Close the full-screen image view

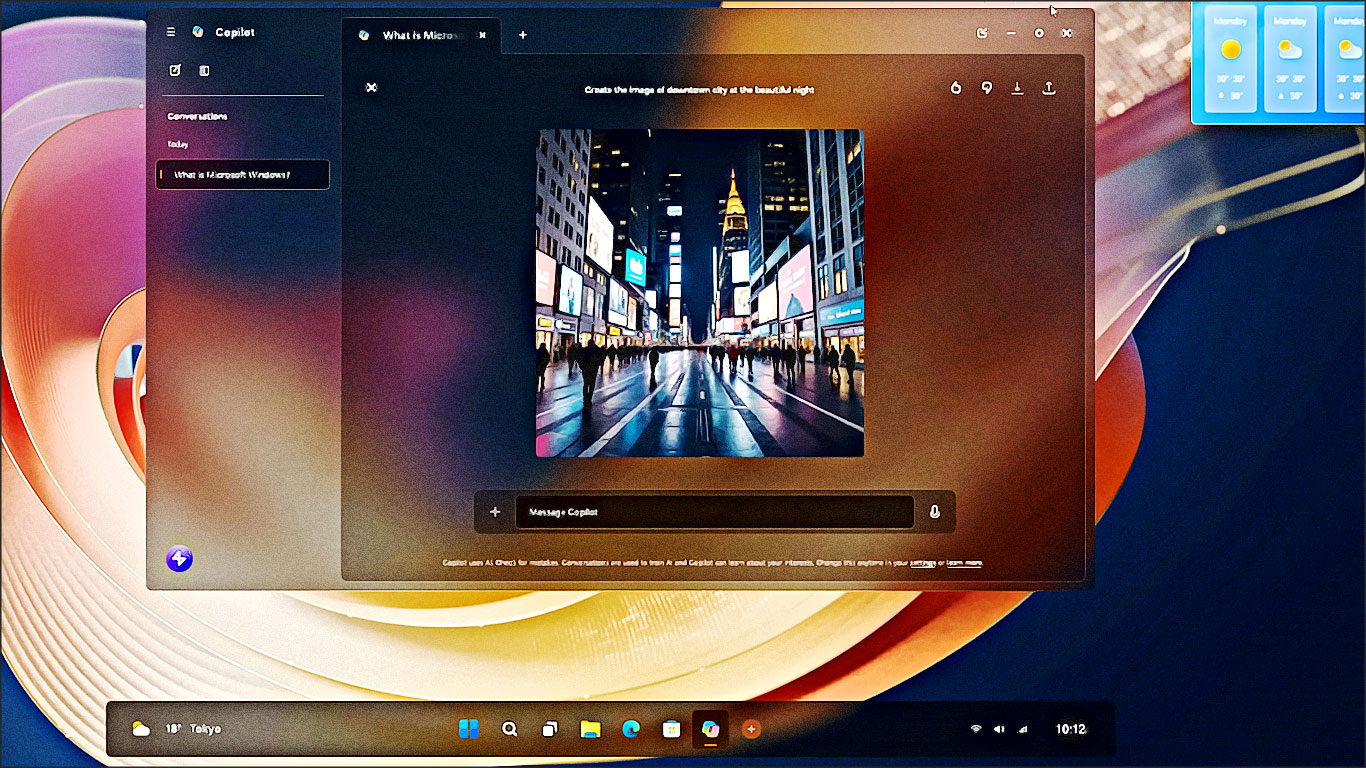371,88
